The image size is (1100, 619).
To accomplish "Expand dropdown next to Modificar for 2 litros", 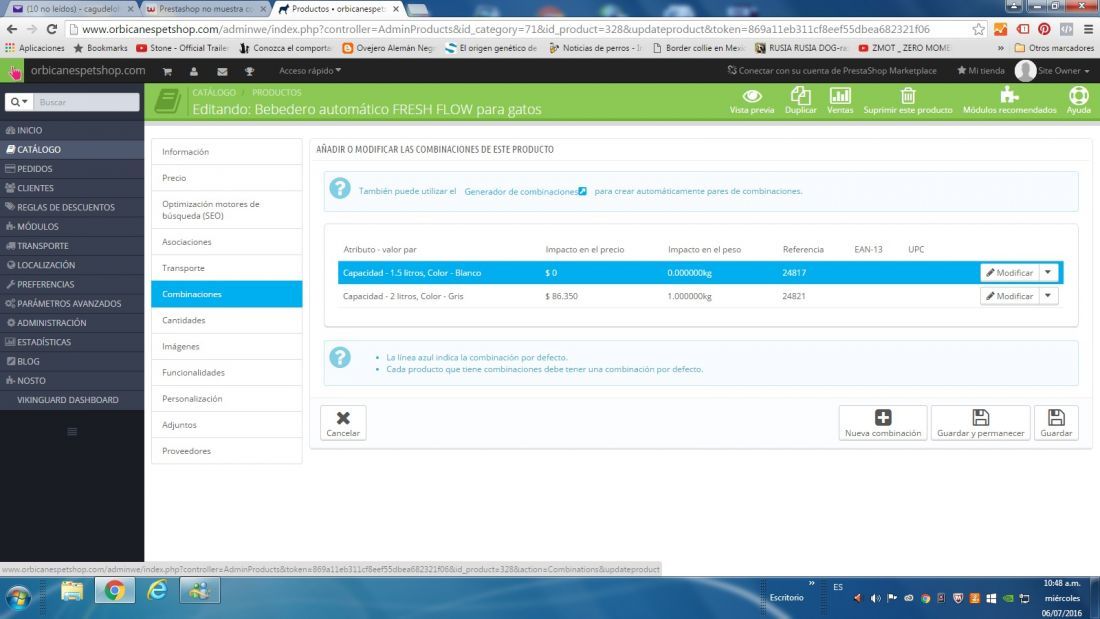I will click(x=1048, y=296).
